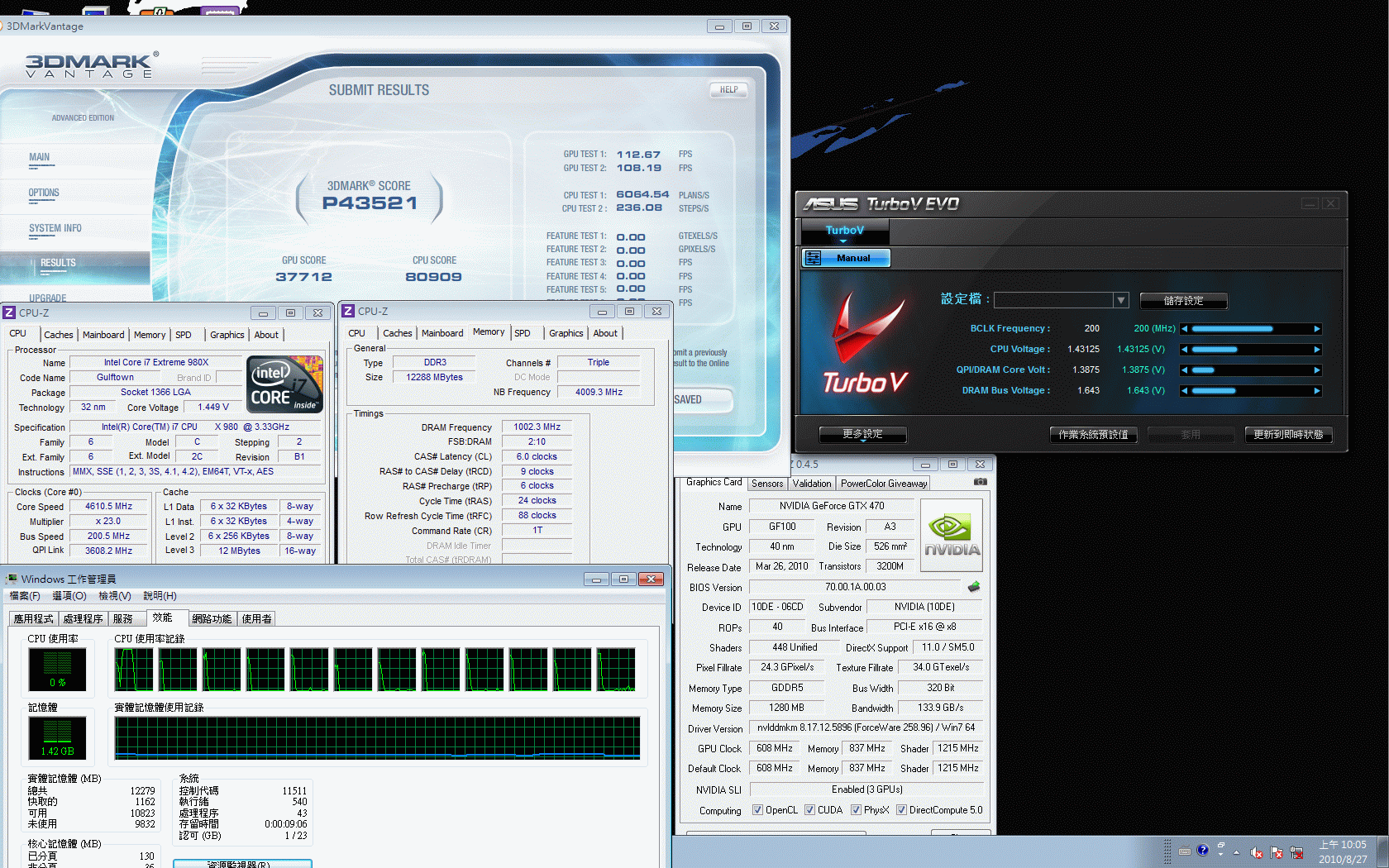Click 資源監視器 button in Task Manager
The image size is (1389, 868).
point(242,864)
